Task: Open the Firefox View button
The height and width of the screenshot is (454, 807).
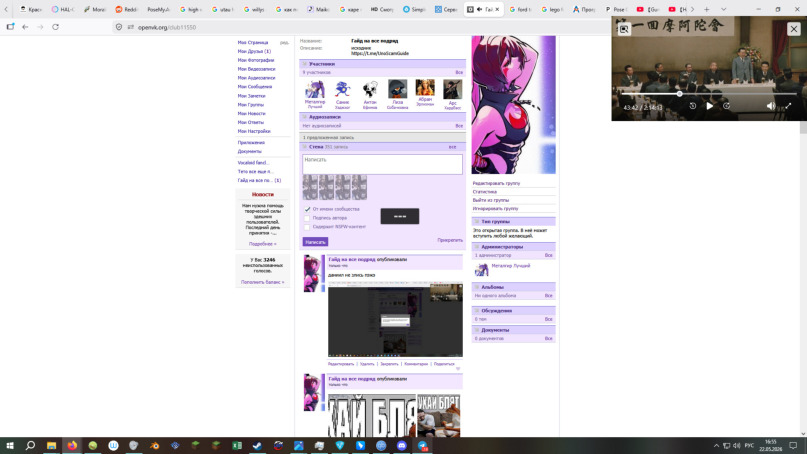Action: [10, 27]
